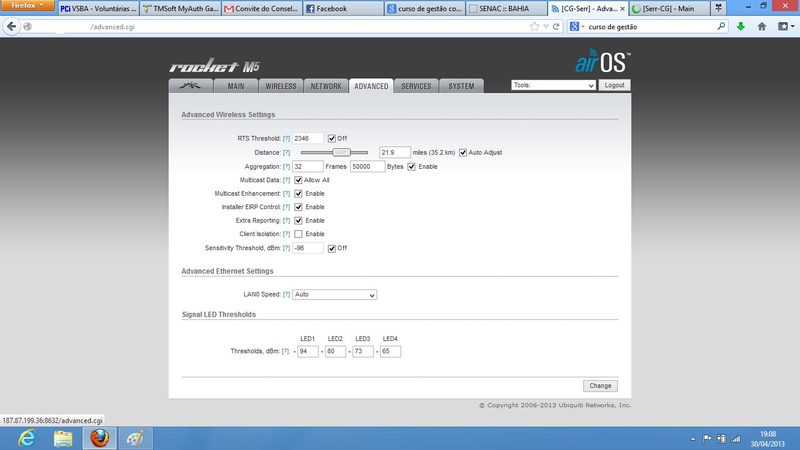
Task: Open Paint from taskbar
Action: (135, 438)
